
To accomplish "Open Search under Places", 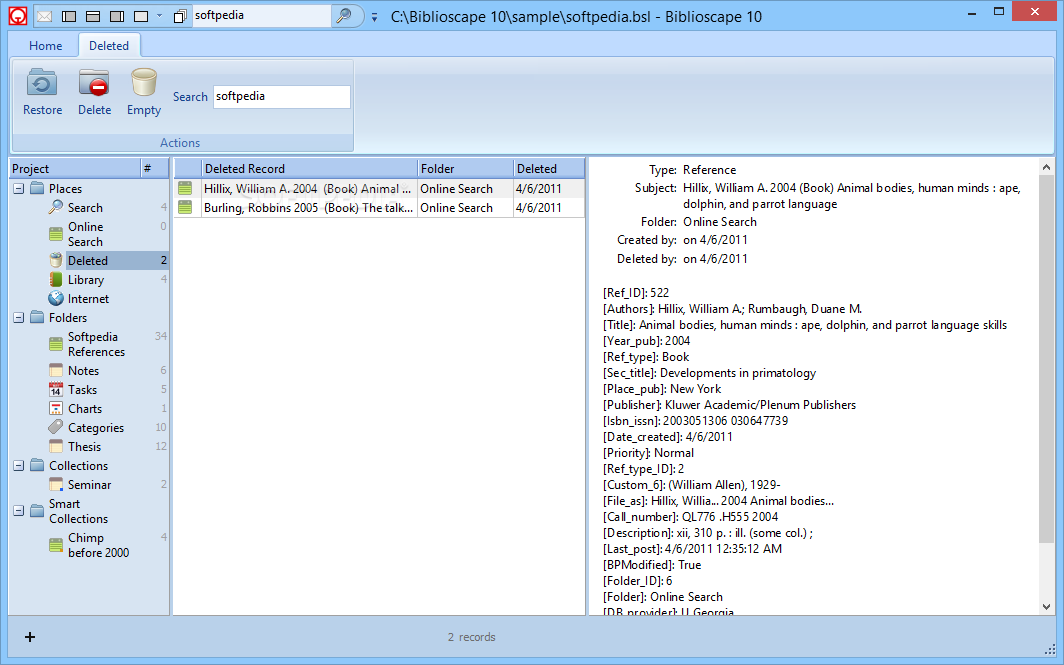I will 85,208.
